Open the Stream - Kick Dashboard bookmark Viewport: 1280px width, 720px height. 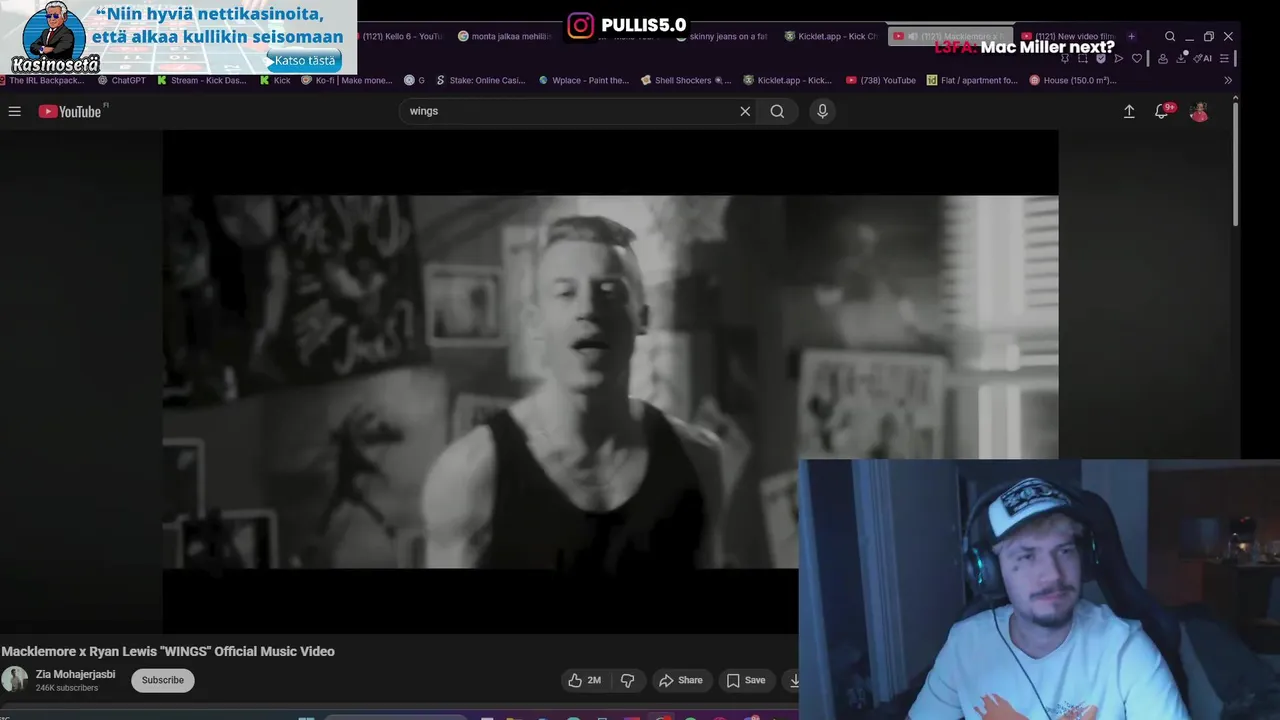click(x=202, y=80)
